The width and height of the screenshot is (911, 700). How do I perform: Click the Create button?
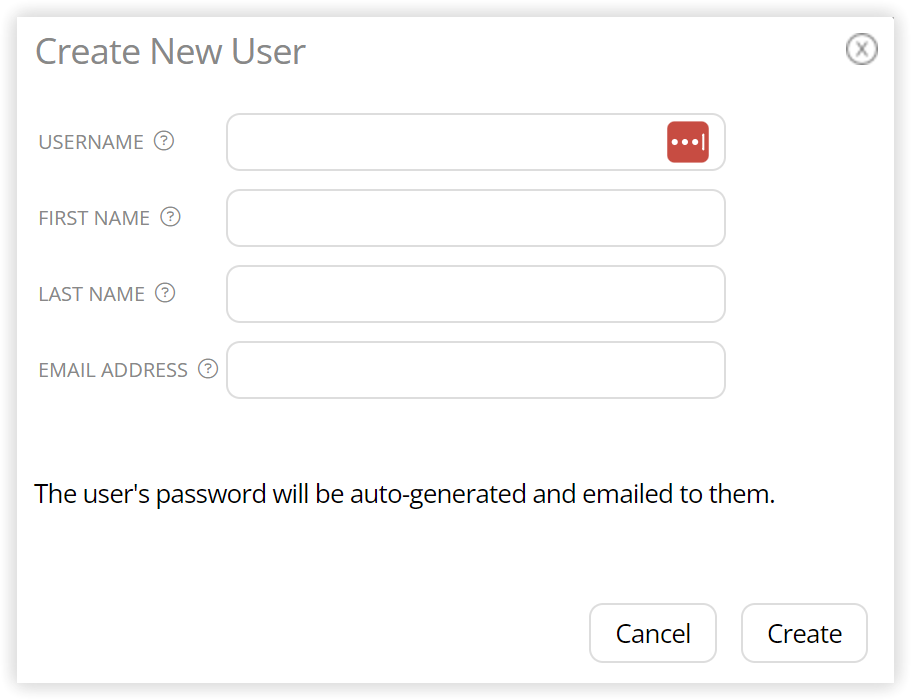(804, 633)
